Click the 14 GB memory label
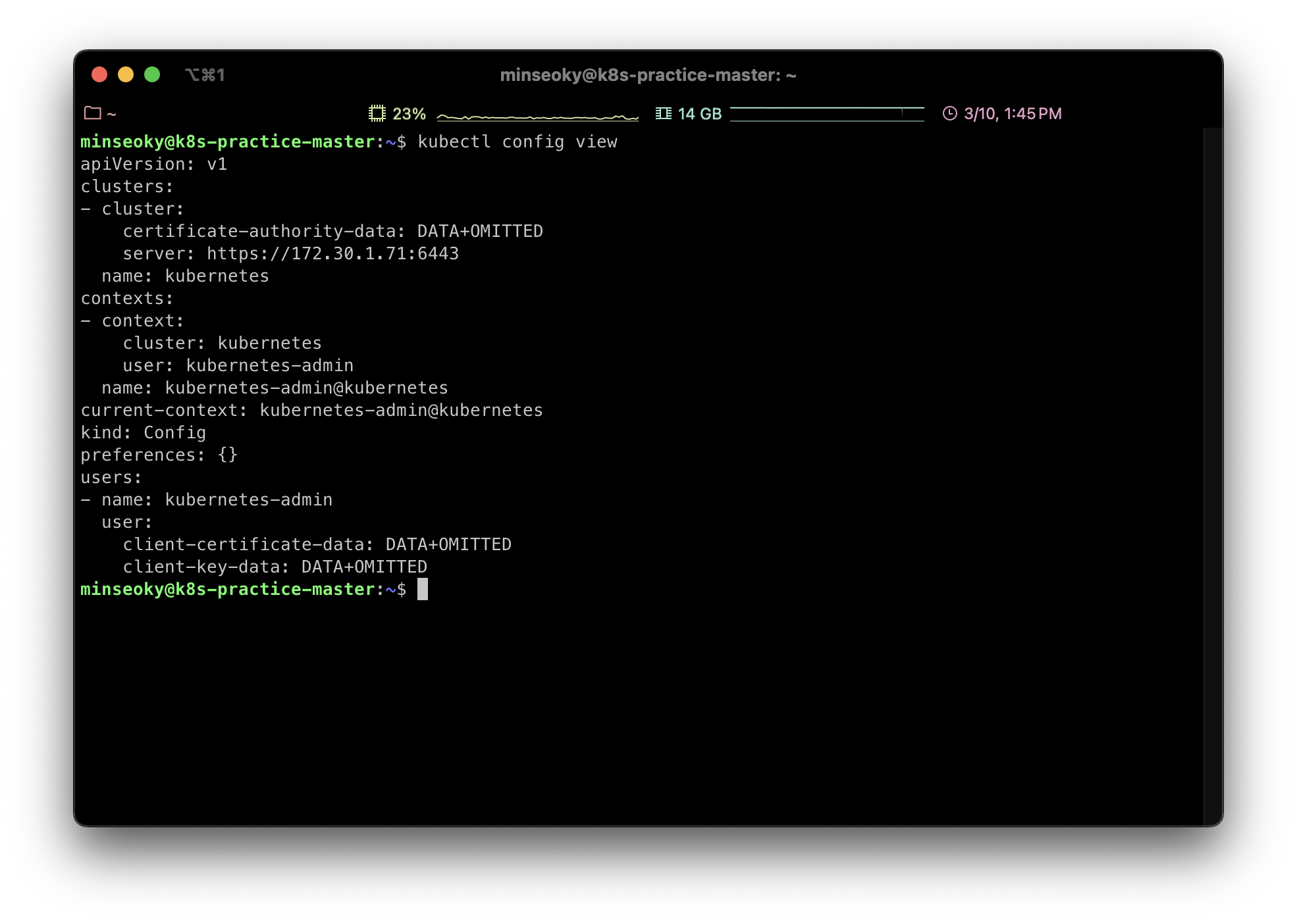This screenshot has height=924, width=1297. (699, 114)
